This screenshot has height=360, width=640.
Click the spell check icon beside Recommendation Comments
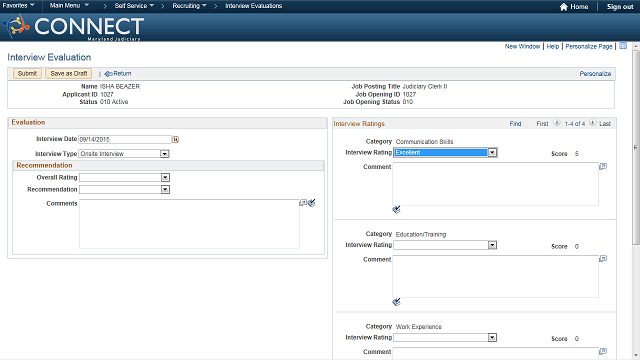312,203
